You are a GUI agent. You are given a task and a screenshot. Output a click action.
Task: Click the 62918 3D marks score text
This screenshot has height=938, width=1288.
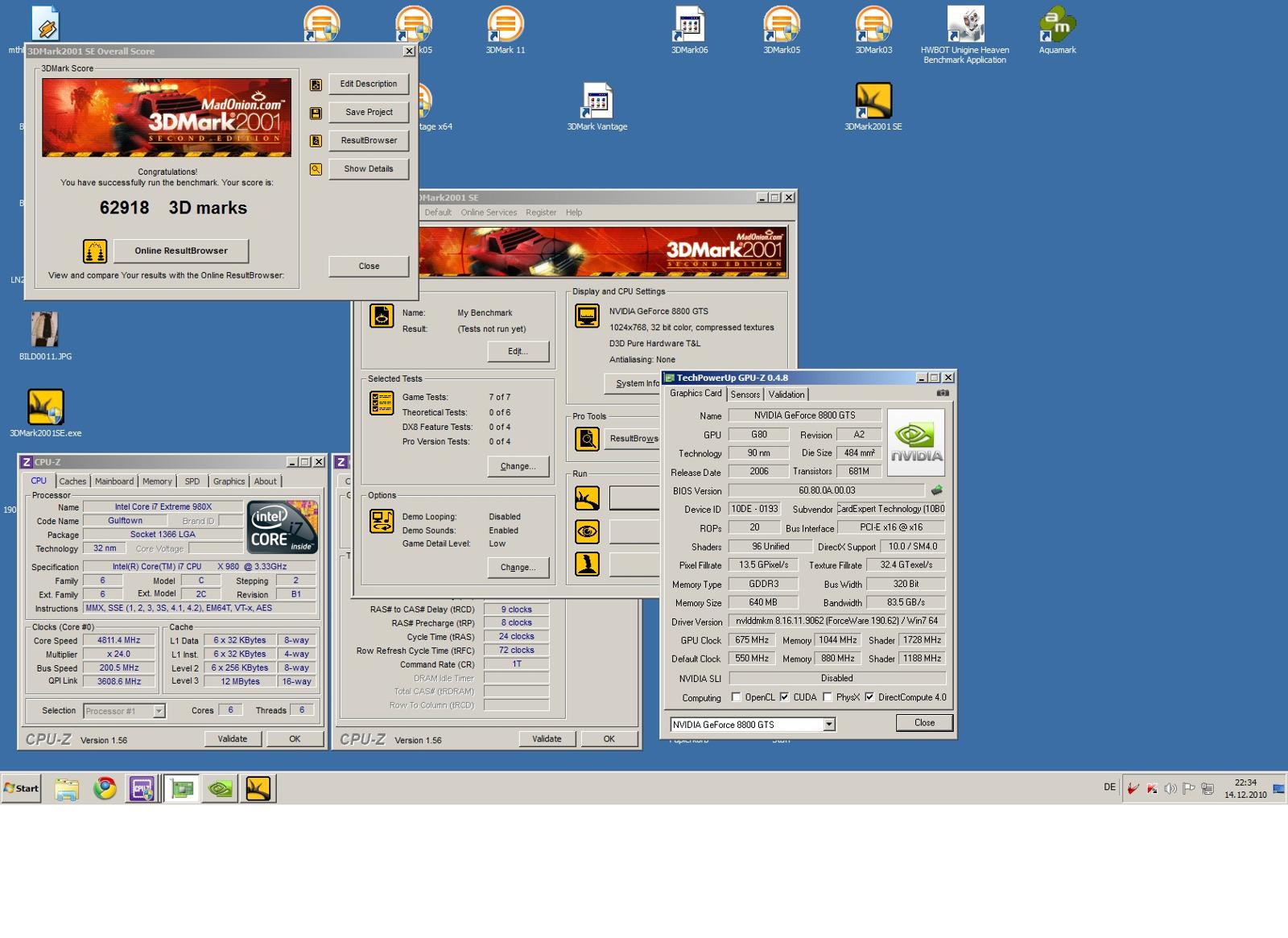point(173,208)
